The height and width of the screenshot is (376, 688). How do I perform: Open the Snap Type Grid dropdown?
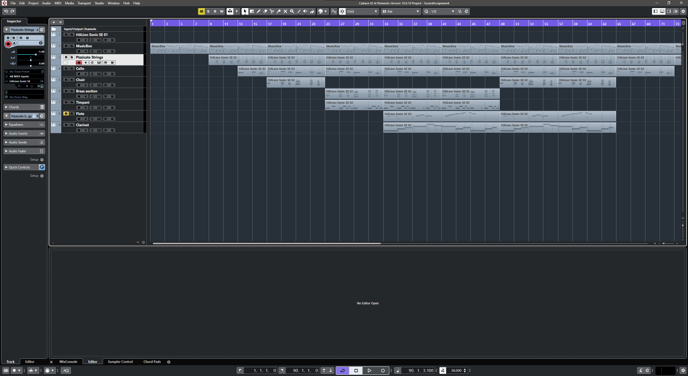tap(362, 11)
